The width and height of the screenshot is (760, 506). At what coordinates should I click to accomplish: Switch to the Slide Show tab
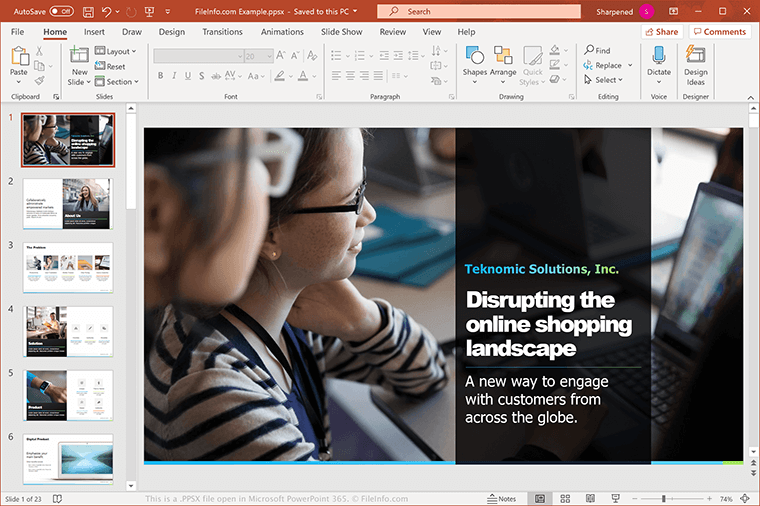[x=341, y=32]
